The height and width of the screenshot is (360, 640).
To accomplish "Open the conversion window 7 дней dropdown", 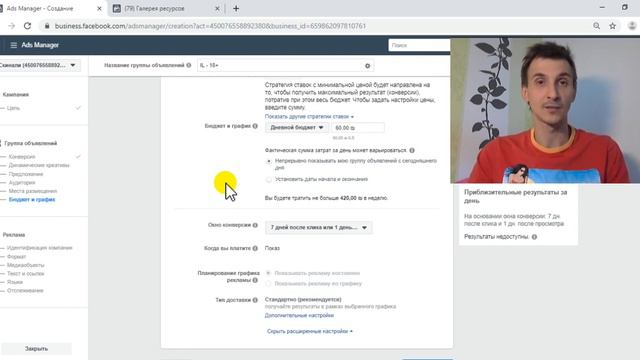I will click(x=318, y=227).
